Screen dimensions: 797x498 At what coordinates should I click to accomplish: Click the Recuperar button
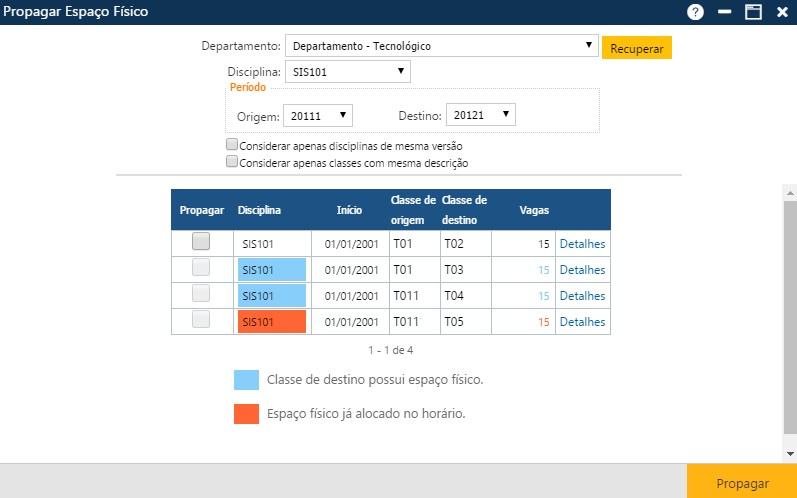click(636, 48)
